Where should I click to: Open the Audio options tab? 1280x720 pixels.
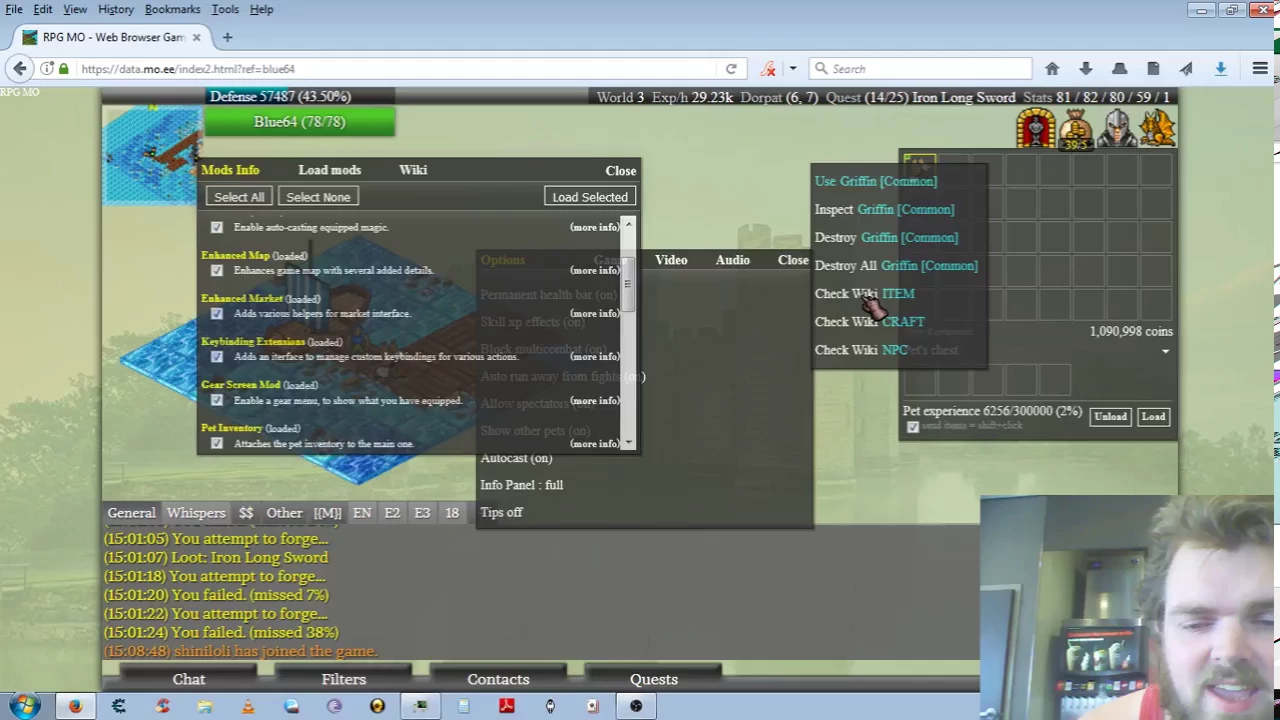(732, 260)
